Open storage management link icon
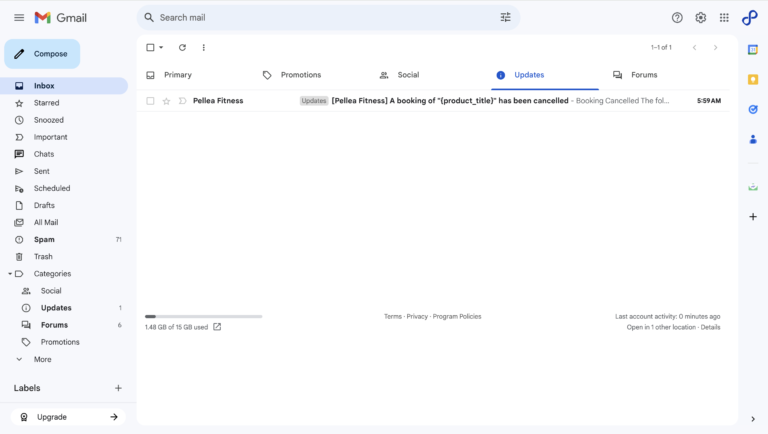The width and height of the screenshot is (768, 434). pyautogui.click(x=217, y=327)
